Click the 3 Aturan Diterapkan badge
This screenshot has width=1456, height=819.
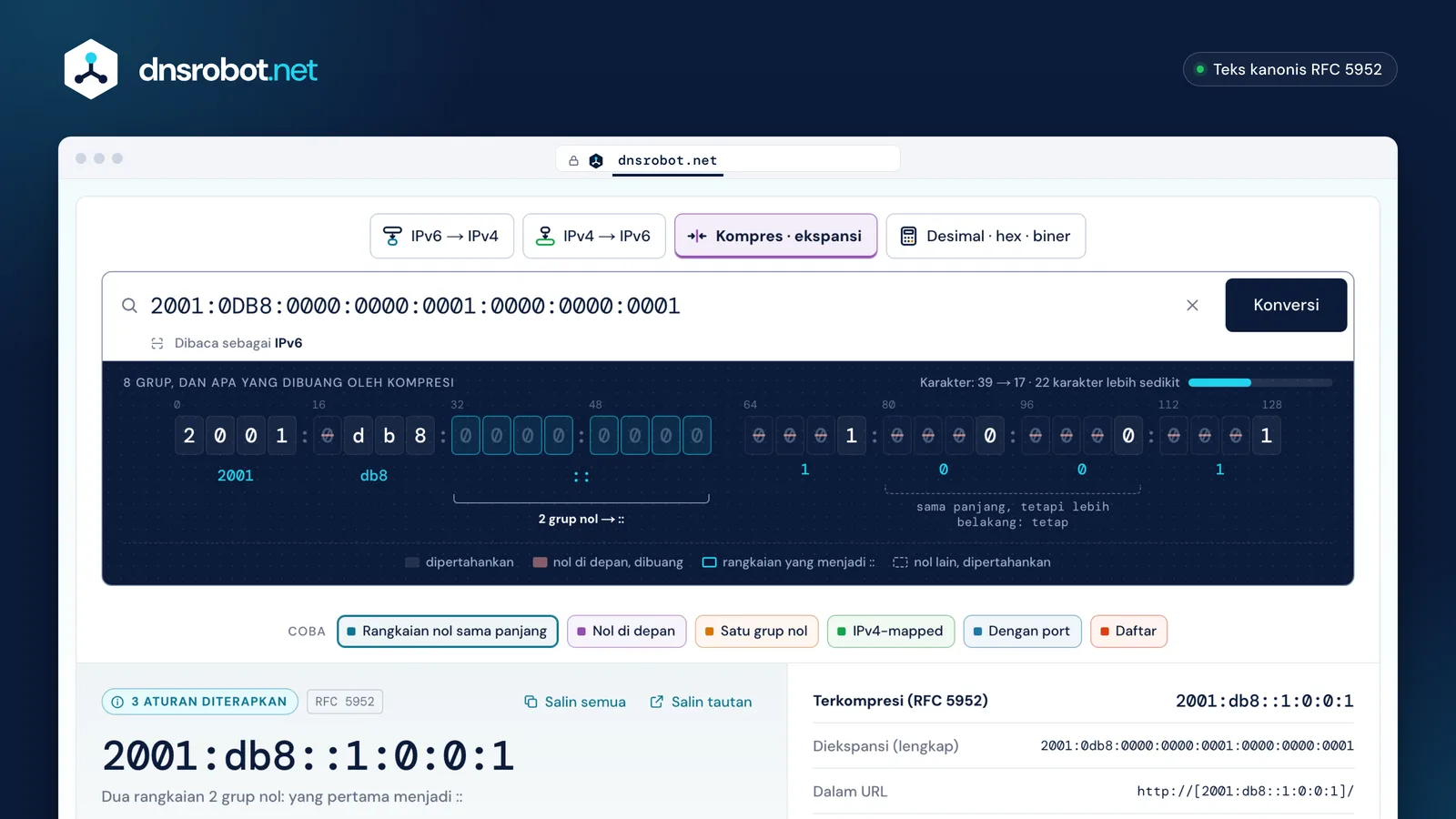click(200, 702)
